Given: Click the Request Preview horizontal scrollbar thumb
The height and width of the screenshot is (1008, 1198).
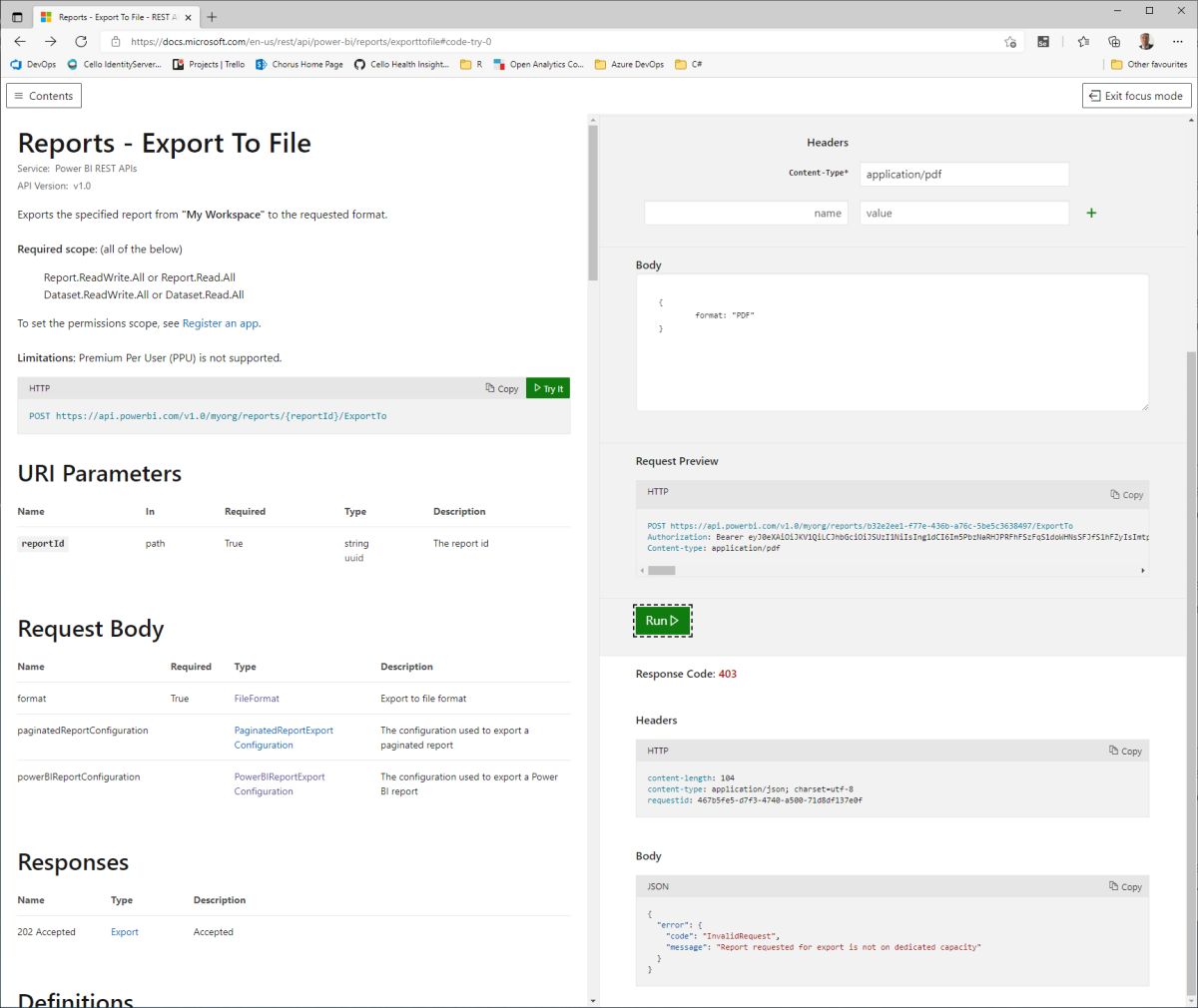Looking at the screenshot, I should click(662, 571).
